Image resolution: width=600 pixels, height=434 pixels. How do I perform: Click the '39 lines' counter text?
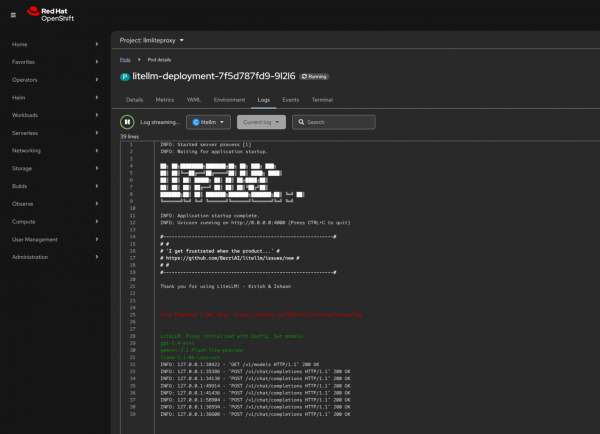point(129,137)
